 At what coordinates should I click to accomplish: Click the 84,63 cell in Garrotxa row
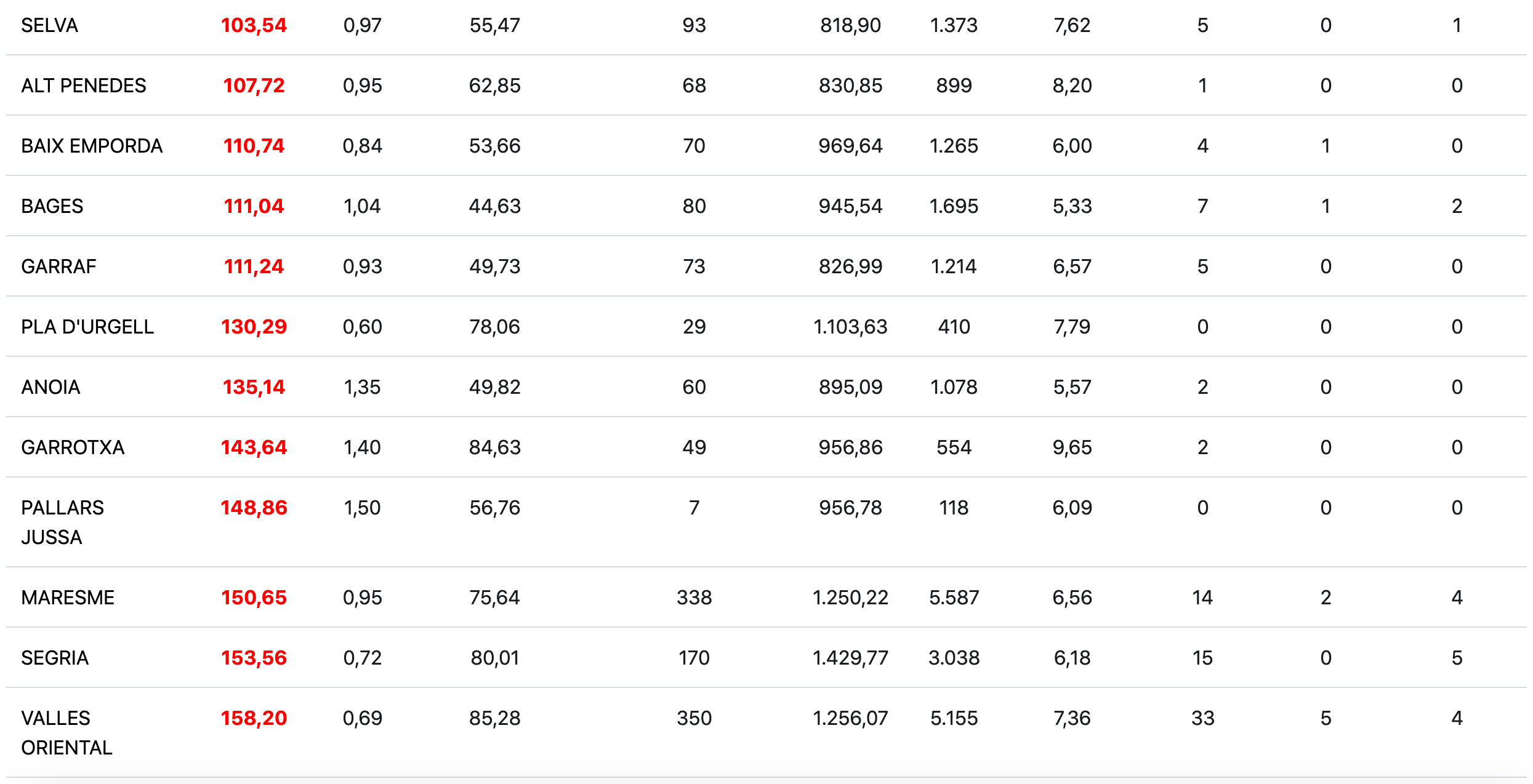pos(494,447)
